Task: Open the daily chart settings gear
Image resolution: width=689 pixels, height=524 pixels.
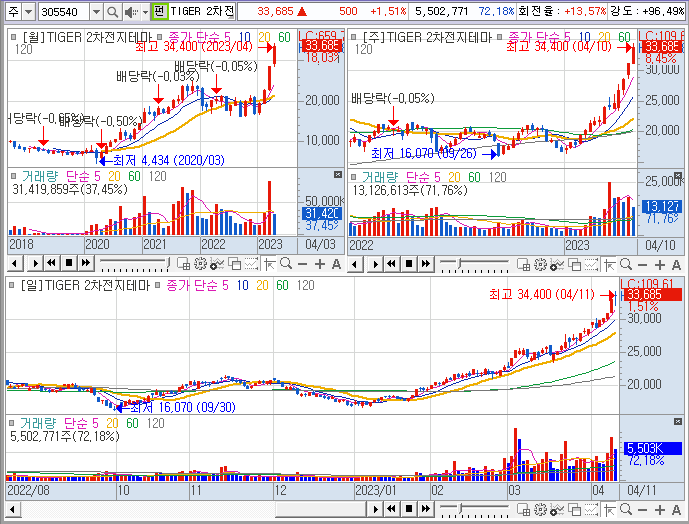Action: point(540,509)
